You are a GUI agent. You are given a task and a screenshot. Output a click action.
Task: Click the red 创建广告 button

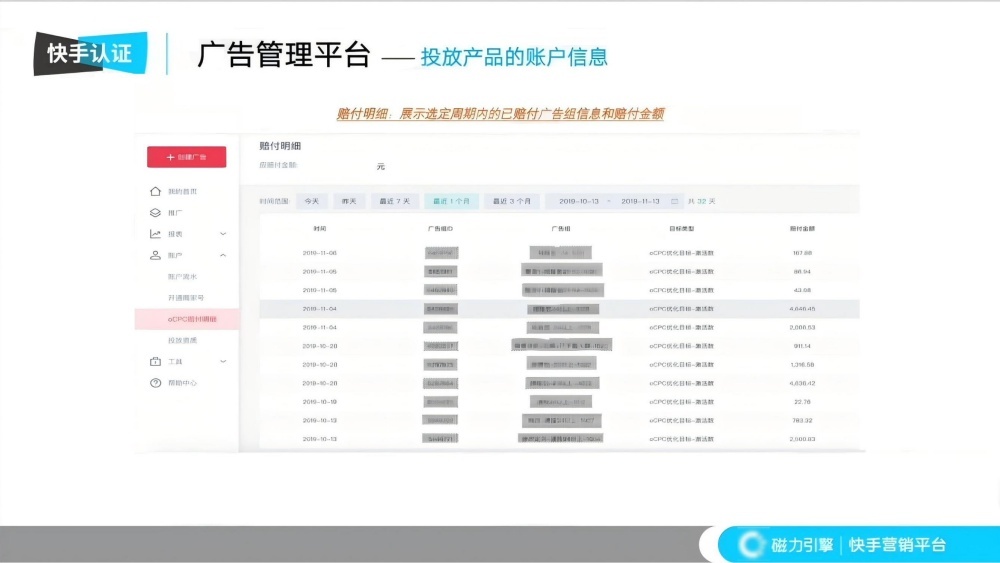186,157
